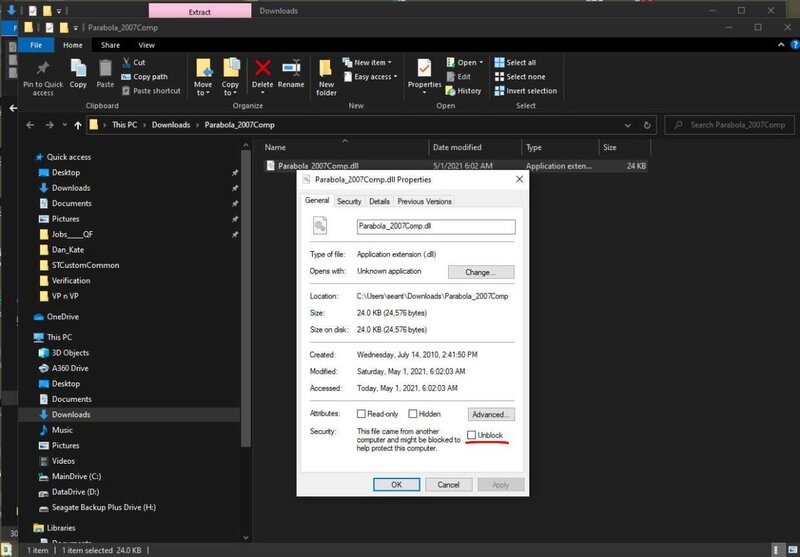This screenshot has height=557, width=800.
Task: Open the View ribbon tab
Action: pyautogui.click(x=147, y=45)
